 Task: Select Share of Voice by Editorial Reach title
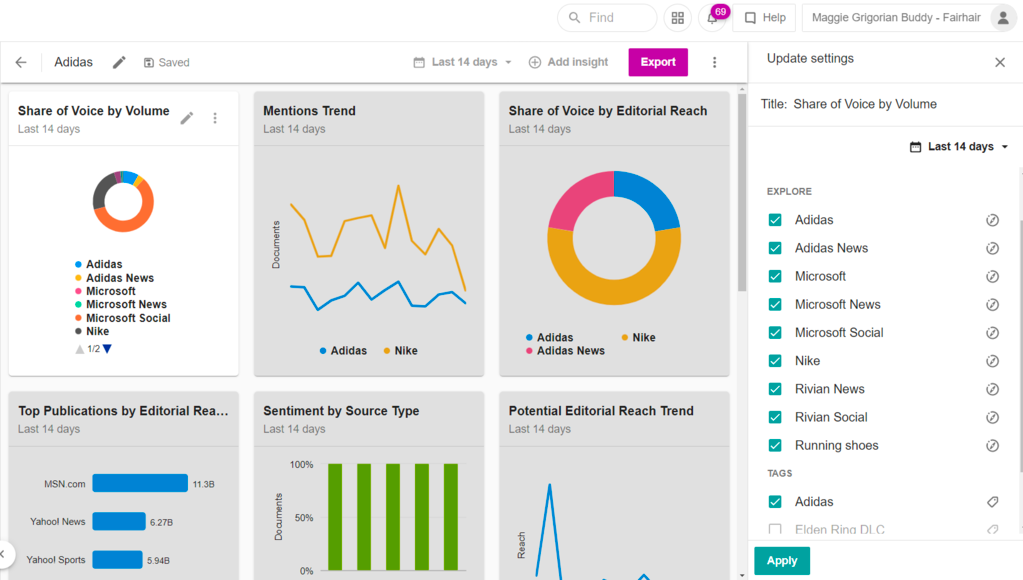pos(607,111)
